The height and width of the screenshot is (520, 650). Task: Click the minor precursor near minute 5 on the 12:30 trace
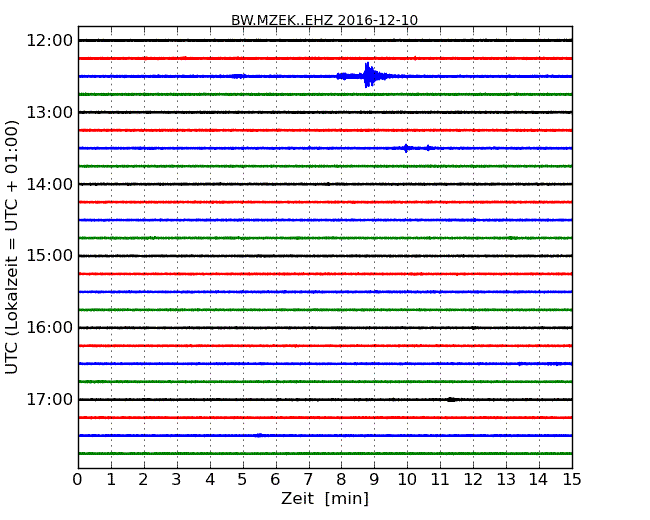coord(238,76)
